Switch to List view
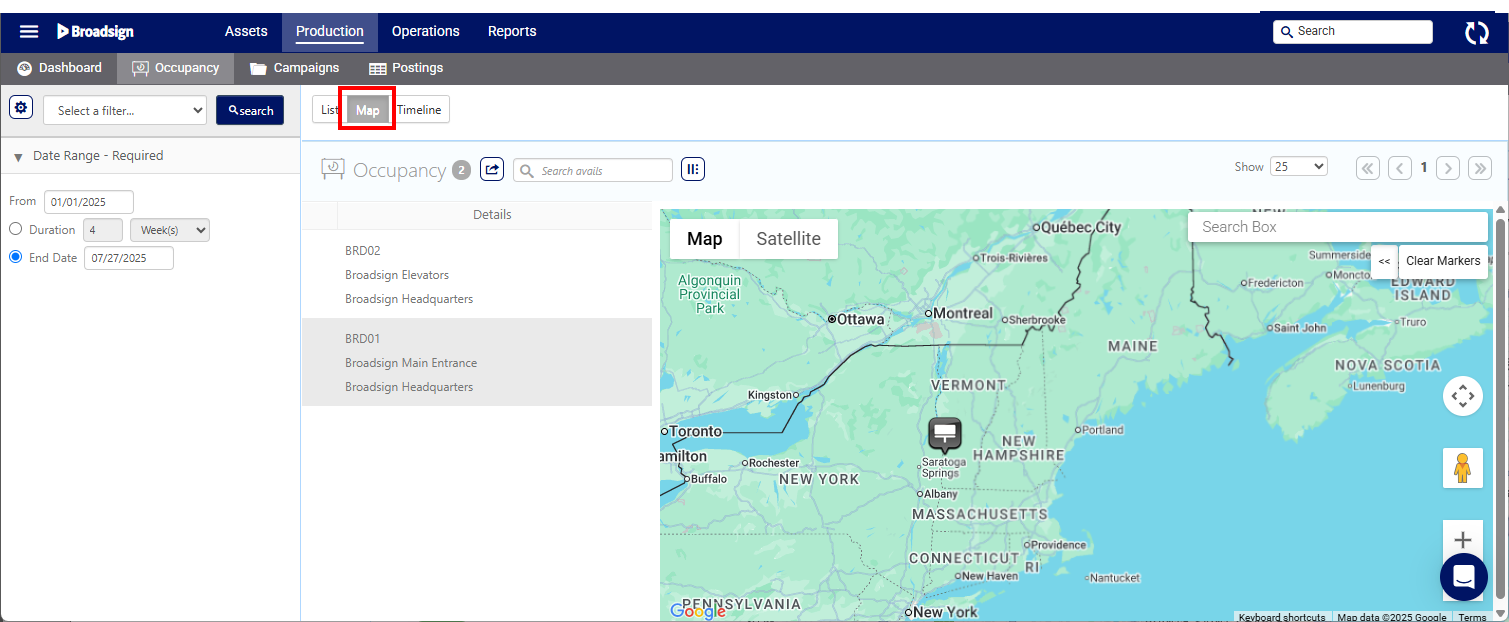 click(x=329, y=110)
